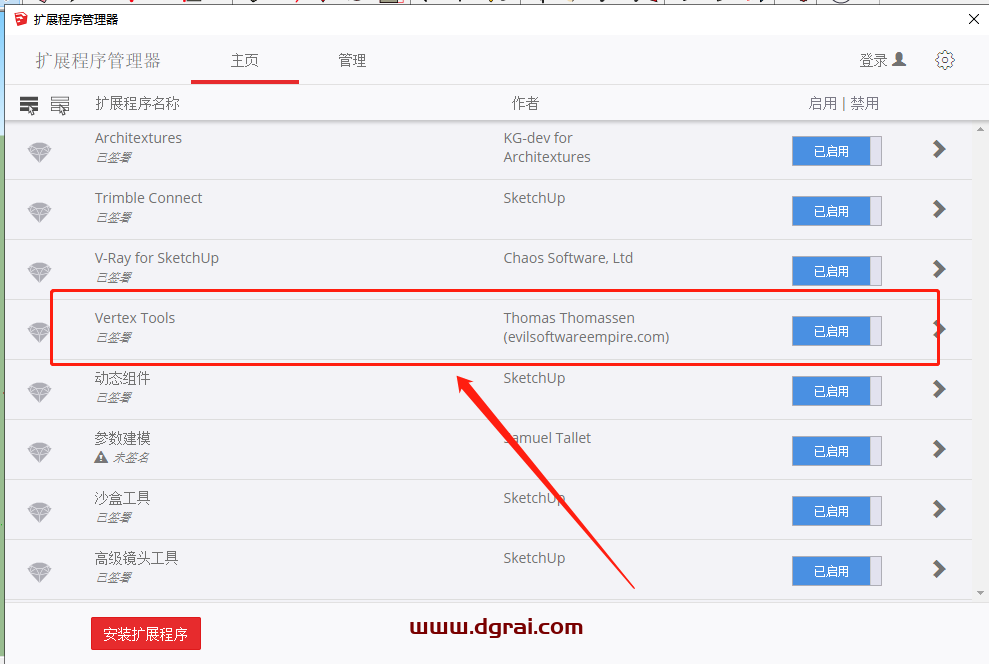This screenshot has width=989, height=664.
Task: Click the unsigned warning triangle under 参数建模
Action: tap(101, 457)
